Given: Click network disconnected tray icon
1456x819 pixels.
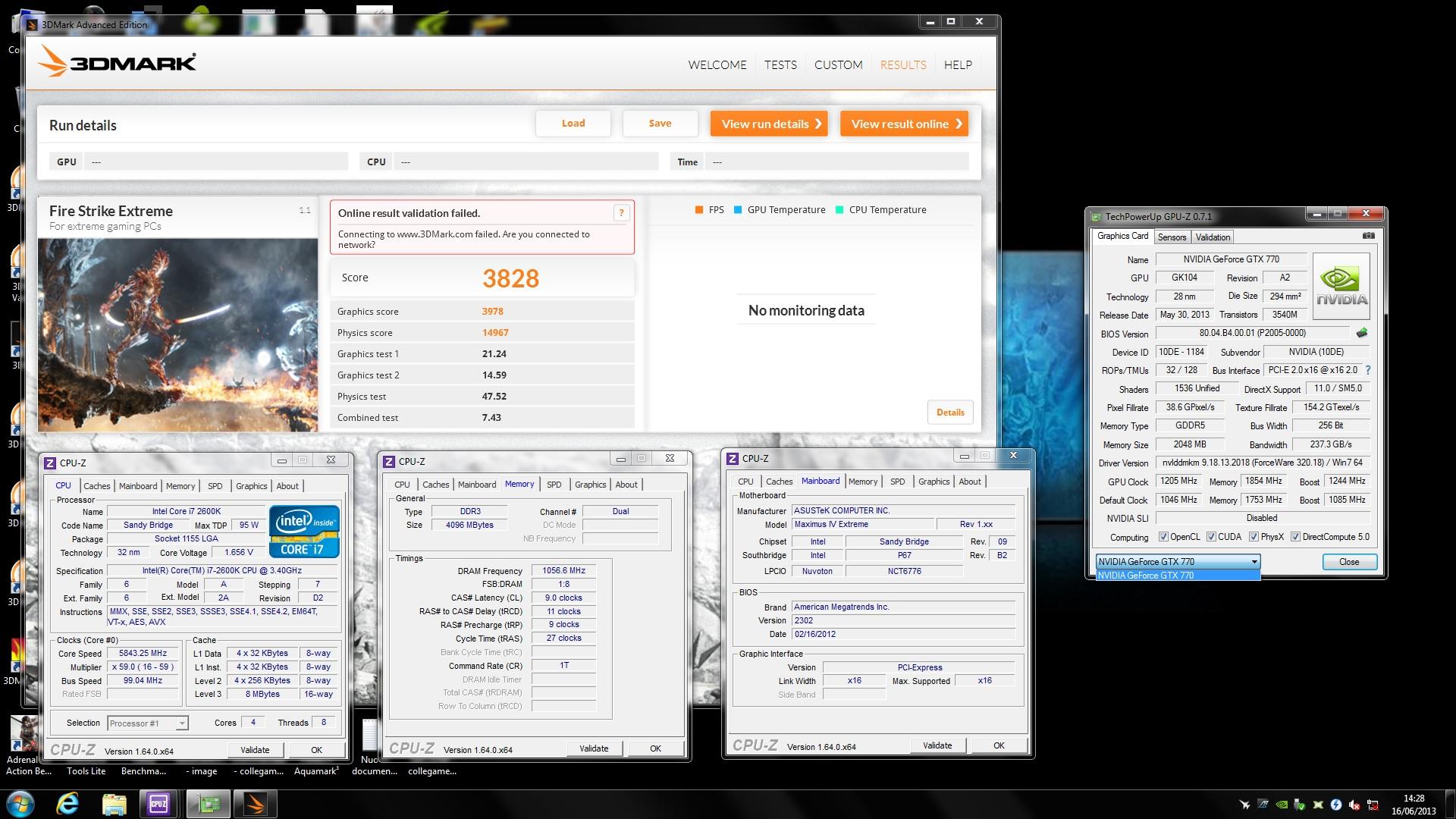Looking at the screenshot, I should click(1373, 805).
